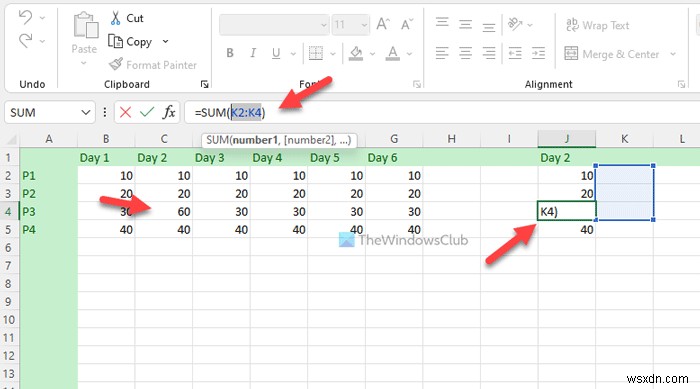Open the Borders dropdown arrow
The image size is (700, 389).
click(x=333, y=54)
